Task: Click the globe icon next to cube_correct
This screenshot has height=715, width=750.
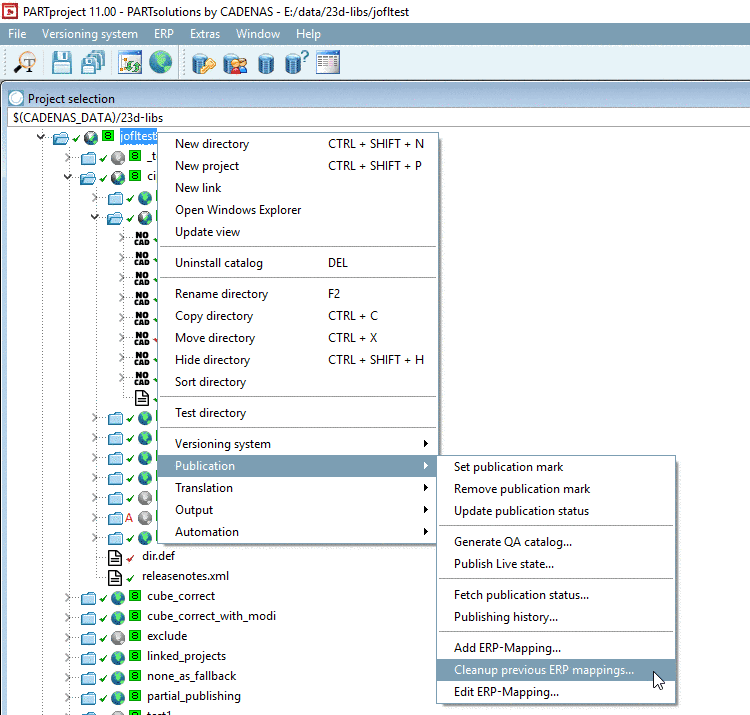Action: (x=118, y=596)
